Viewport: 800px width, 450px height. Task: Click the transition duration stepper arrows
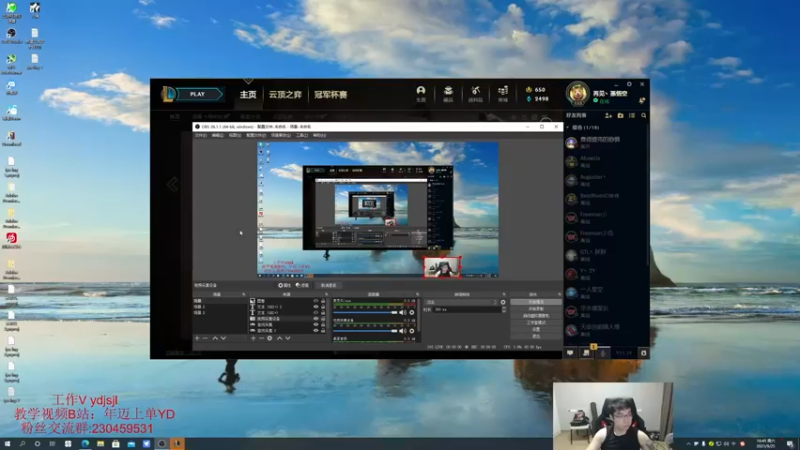(x=504, y=310)
